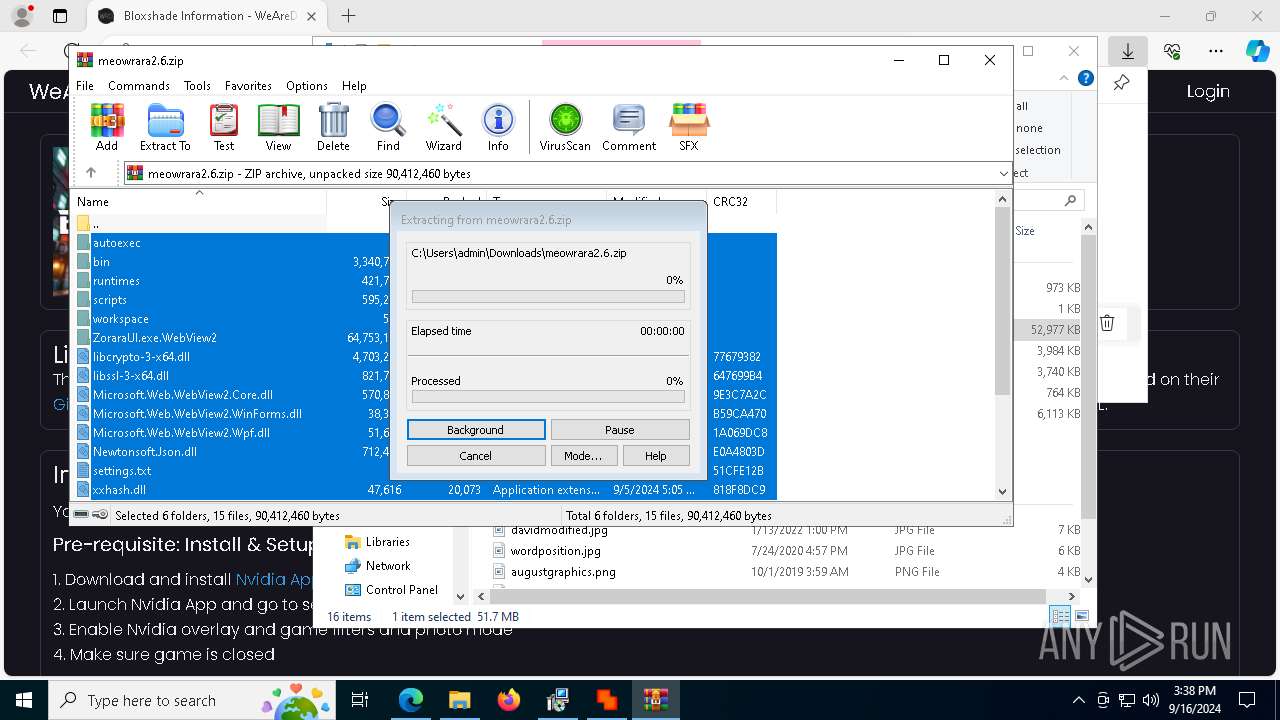Select settings.txt file
The width and height of the screenshot is (1280, 720).
tap(122, 471)
